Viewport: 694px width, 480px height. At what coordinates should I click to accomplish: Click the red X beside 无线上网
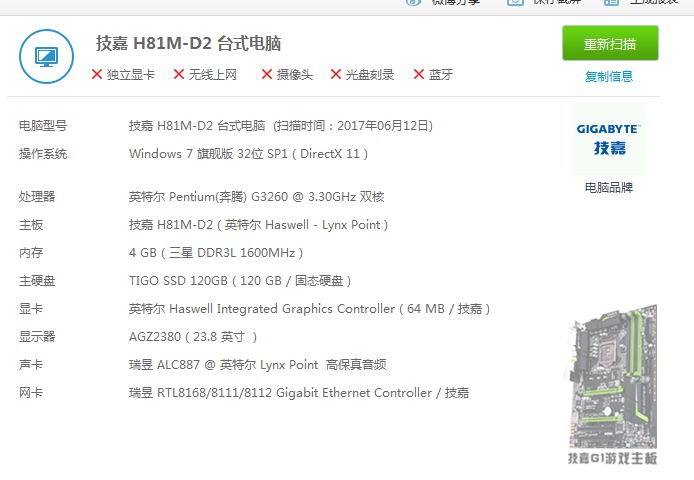tap(179, 74)
